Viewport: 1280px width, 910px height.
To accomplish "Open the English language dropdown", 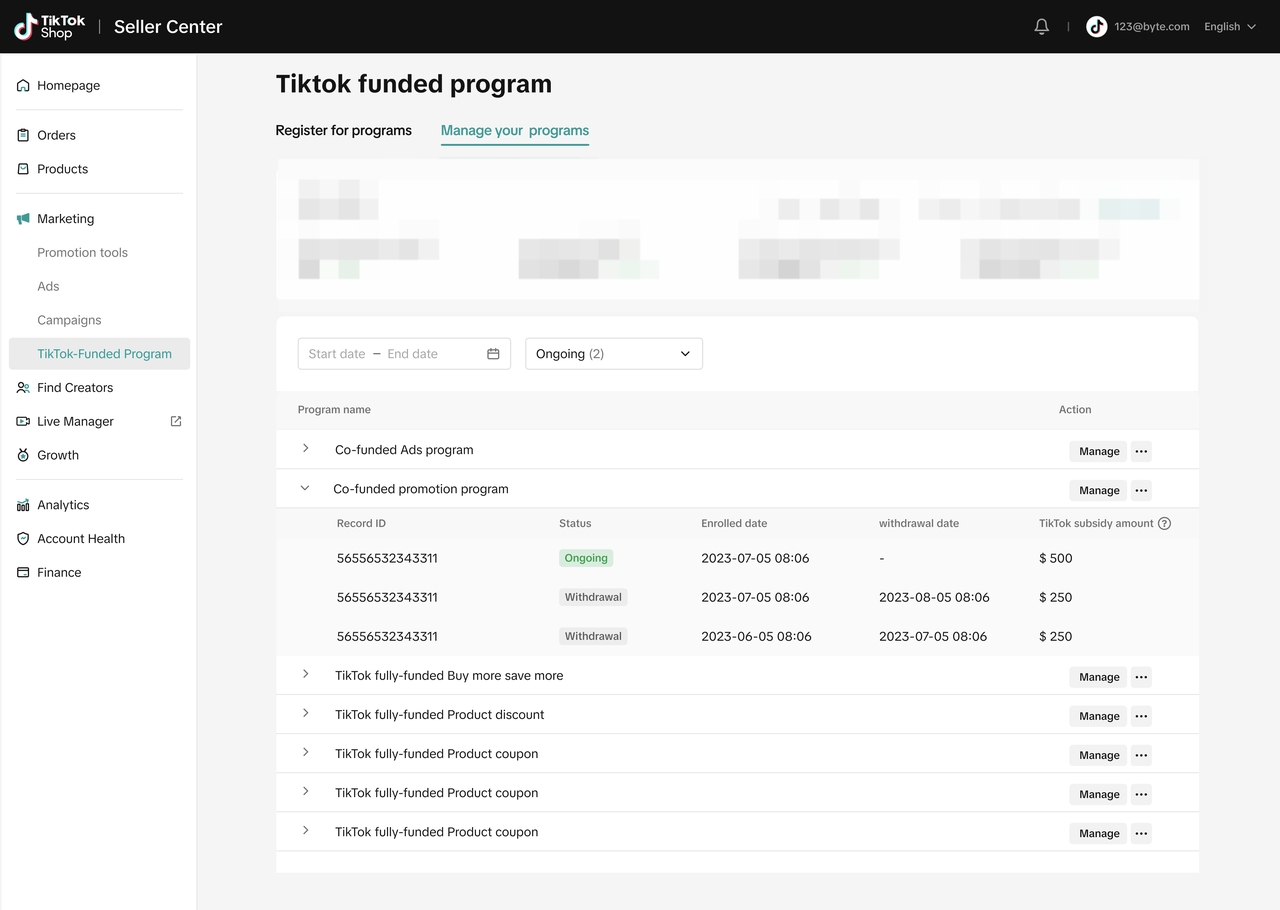I will (1230, 27).
